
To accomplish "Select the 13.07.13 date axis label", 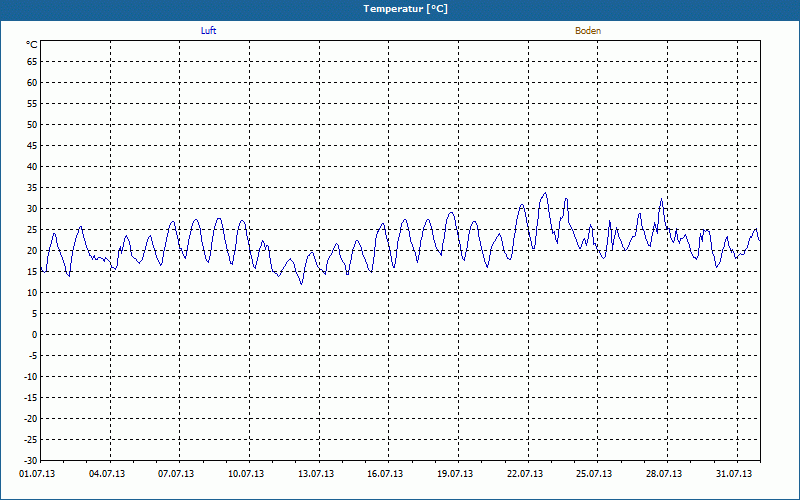I will 316,474.
